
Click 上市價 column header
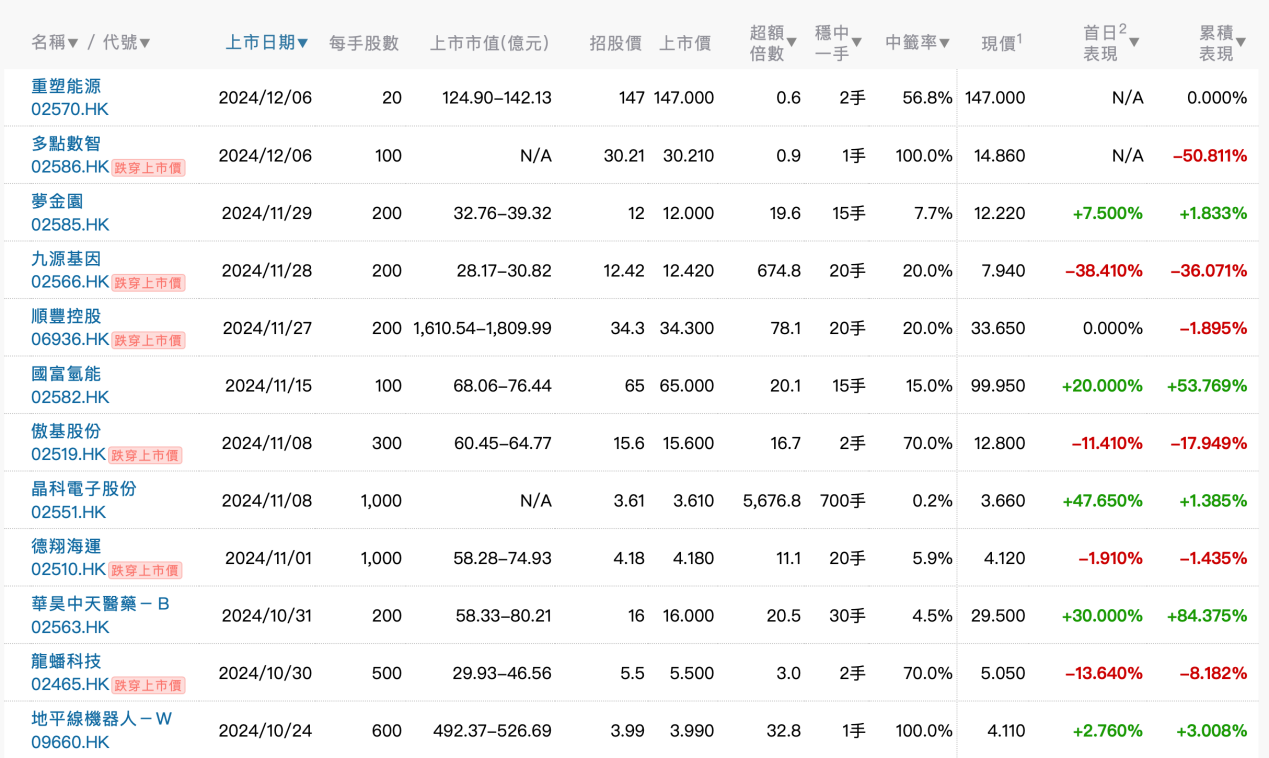pos(685,43)
